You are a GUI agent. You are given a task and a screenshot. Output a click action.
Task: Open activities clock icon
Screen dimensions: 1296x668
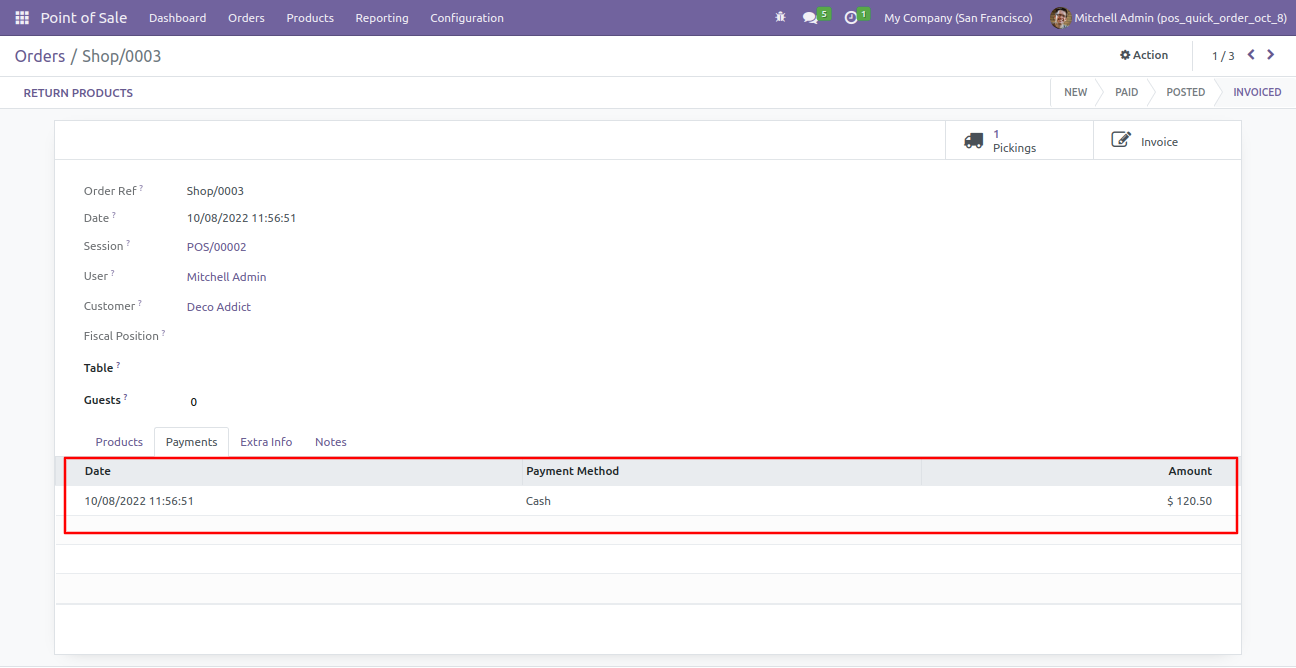tap(851, 18)
